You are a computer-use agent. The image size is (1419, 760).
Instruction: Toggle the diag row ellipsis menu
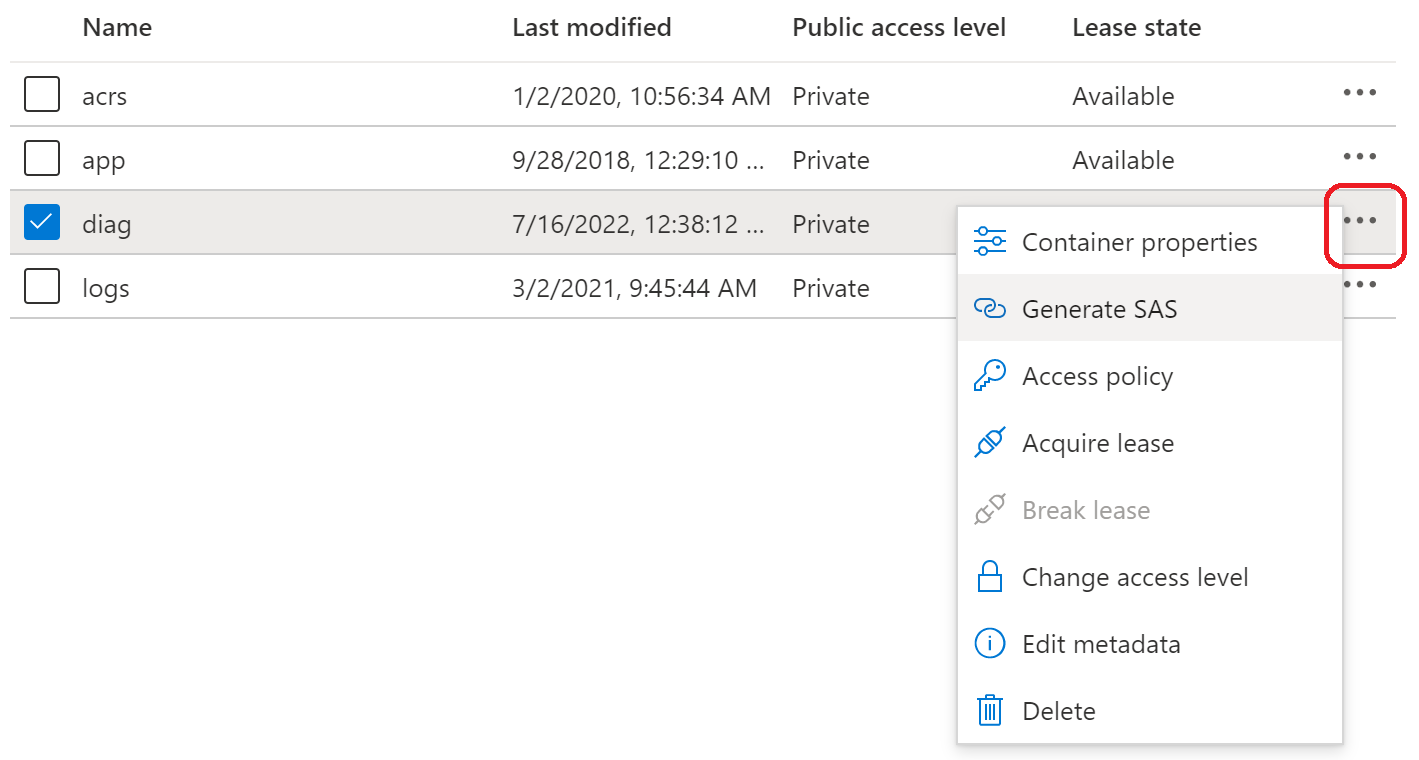(x=1359, y=221)
